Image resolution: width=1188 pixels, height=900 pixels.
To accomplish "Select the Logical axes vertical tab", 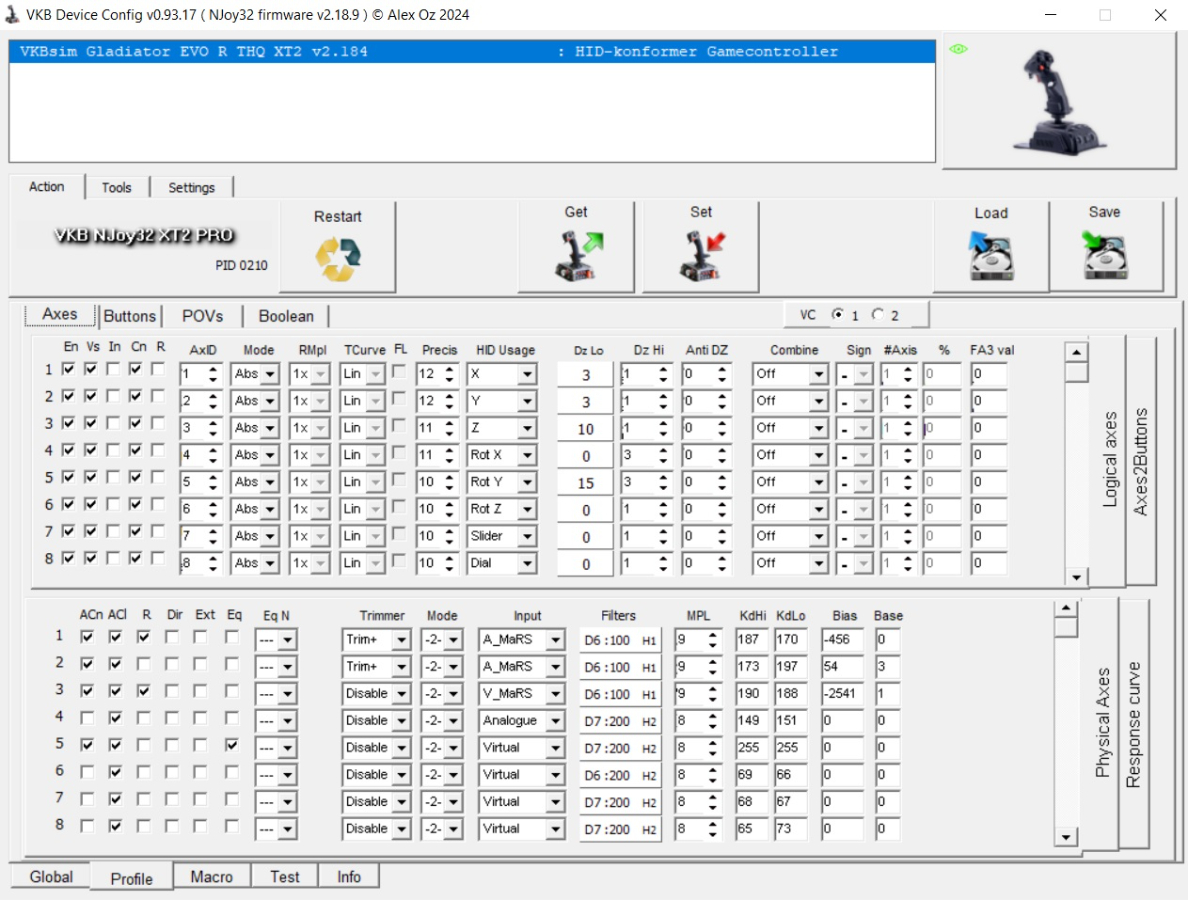I will [x=1110, y=460].
